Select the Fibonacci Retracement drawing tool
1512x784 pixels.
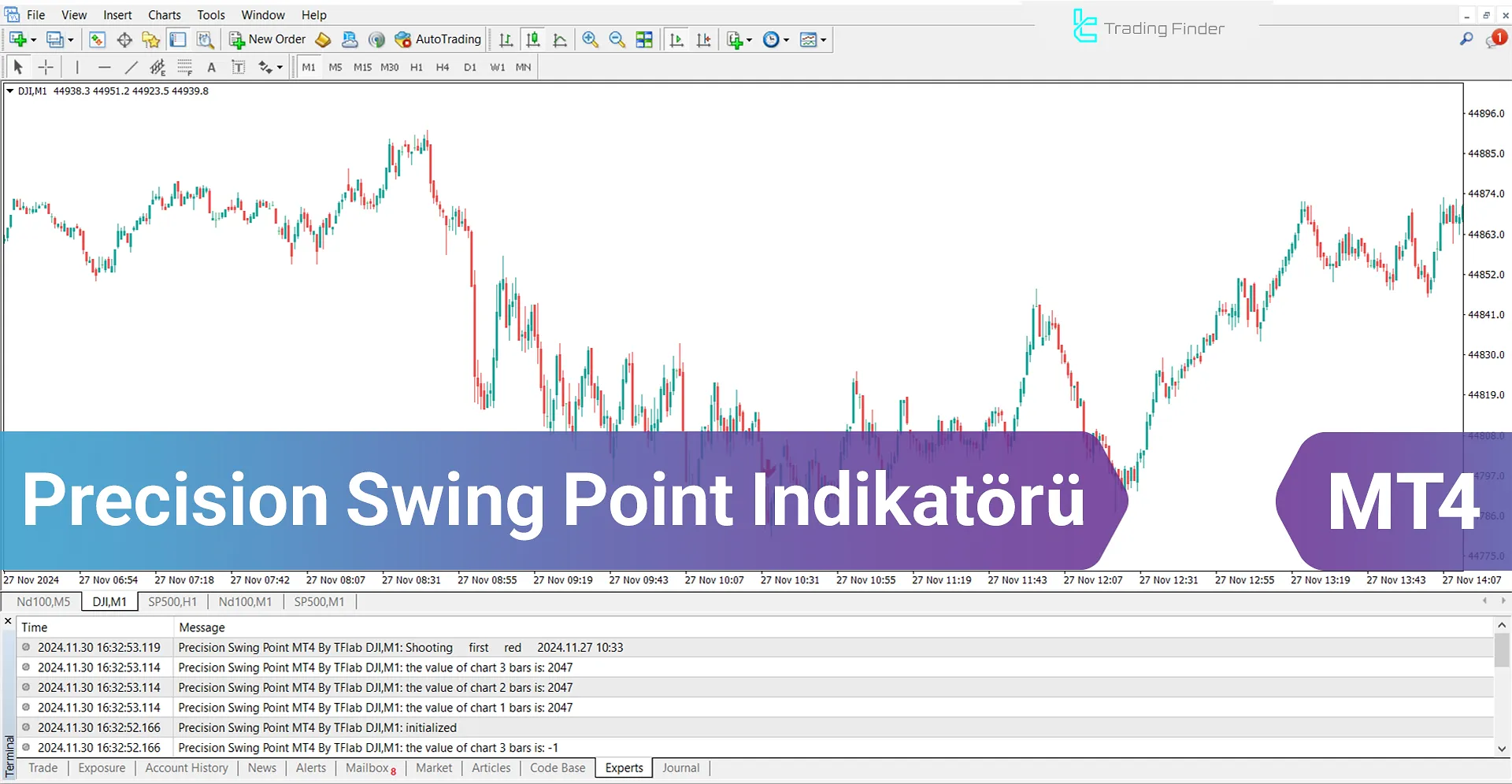[x=184, y=67]
